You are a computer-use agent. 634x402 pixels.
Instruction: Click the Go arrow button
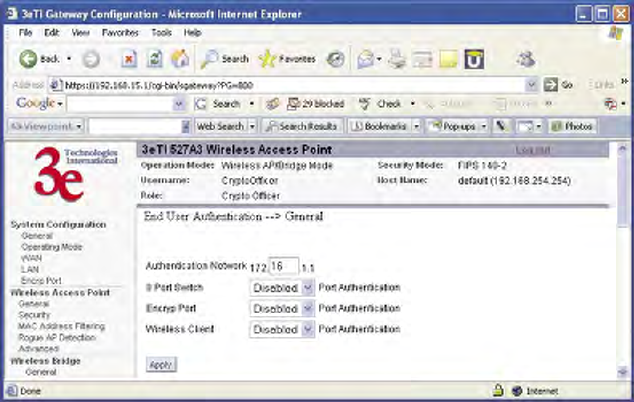click(x=558, y=85)
